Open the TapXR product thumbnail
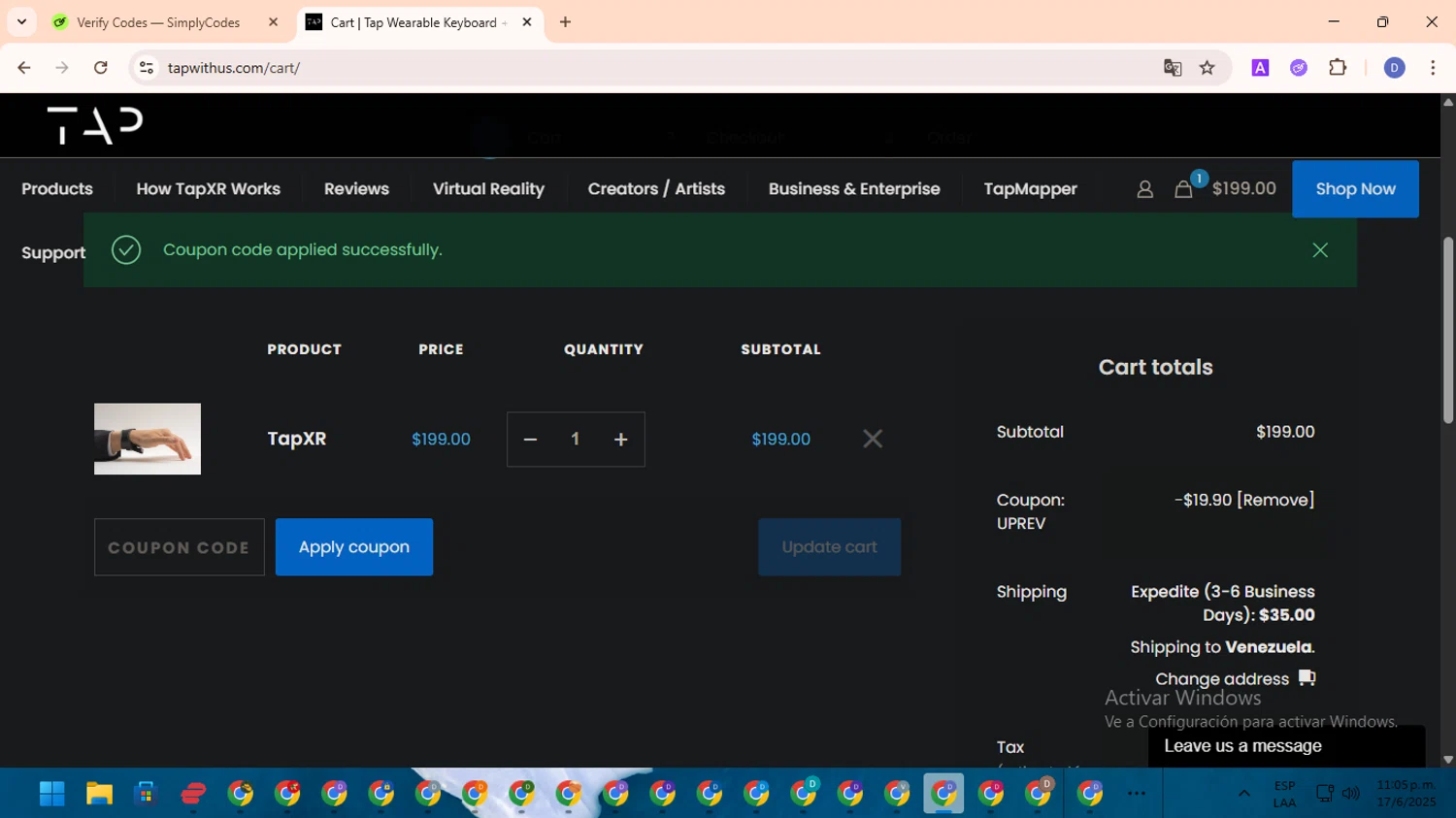1456x818 pixels. pyautogui.click(x=148, y=439)
